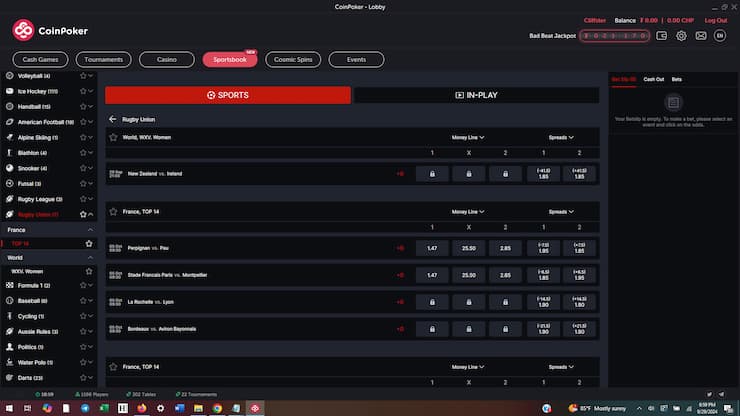Screen dimensions: 740x416
Task: Open the Windows Start menu
Action: (x=9, y=408)
